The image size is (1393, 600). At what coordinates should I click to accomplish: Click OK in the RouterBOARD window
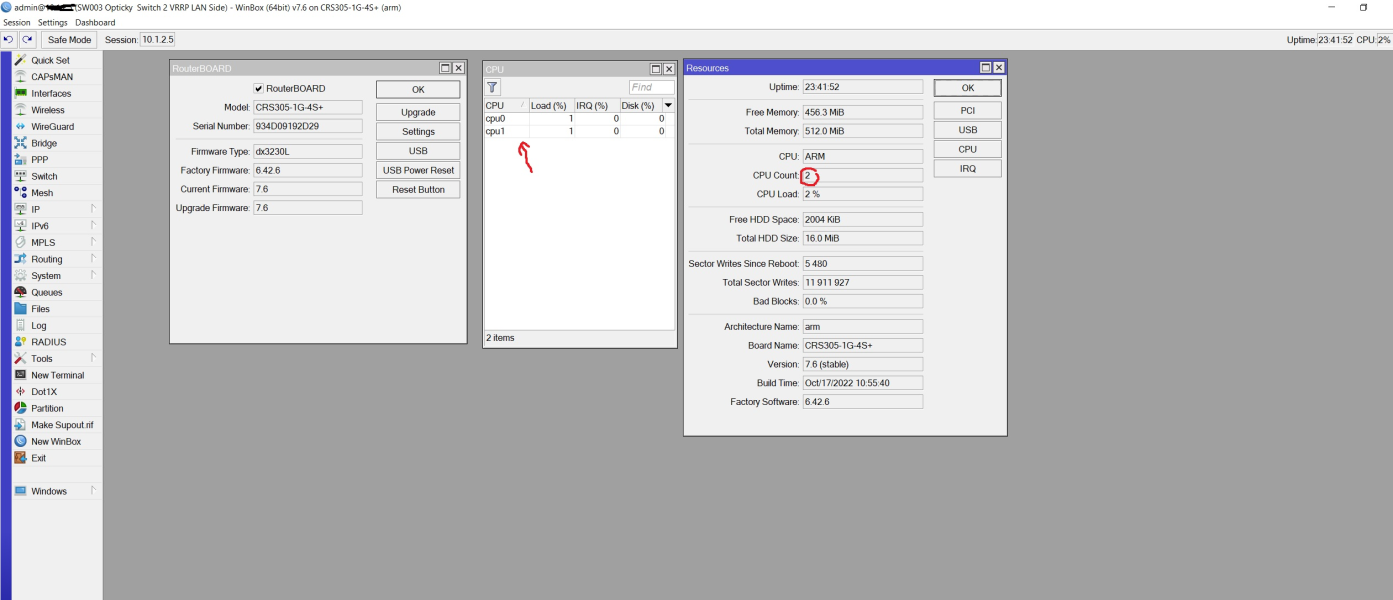[418, 89]
